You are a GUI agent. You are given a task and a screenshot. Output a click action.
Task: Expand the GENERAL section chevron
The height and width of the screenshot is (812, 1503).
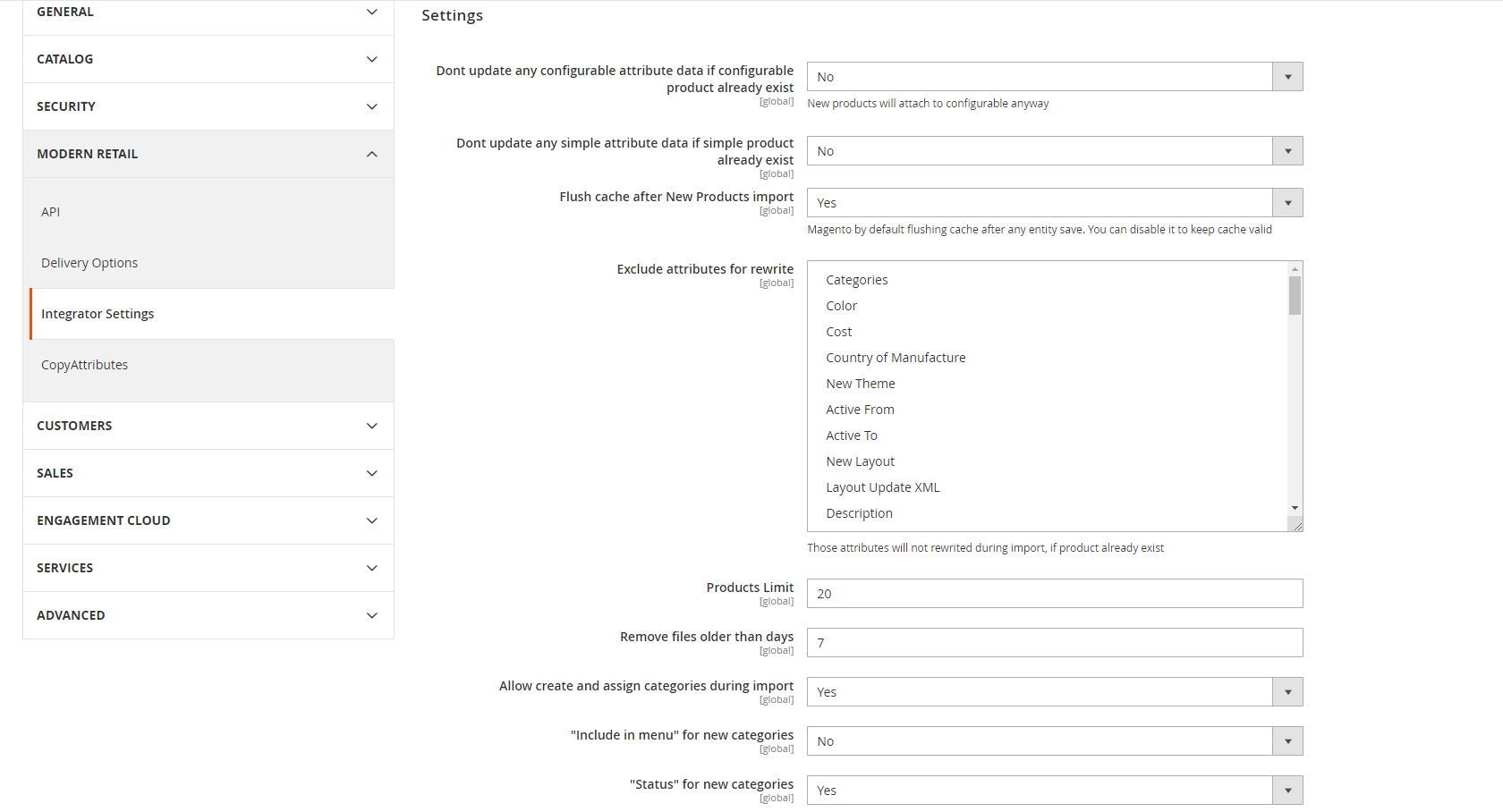click(x=372, y=12)
